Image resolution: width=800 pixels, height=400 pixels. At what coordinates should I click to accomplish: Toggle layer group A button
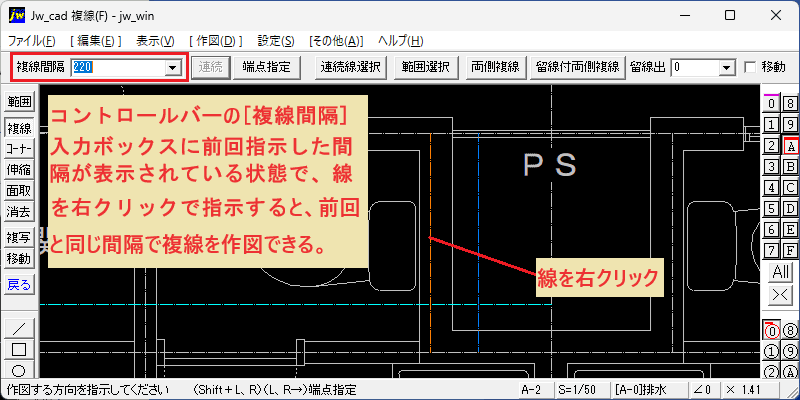coord(790,146)
